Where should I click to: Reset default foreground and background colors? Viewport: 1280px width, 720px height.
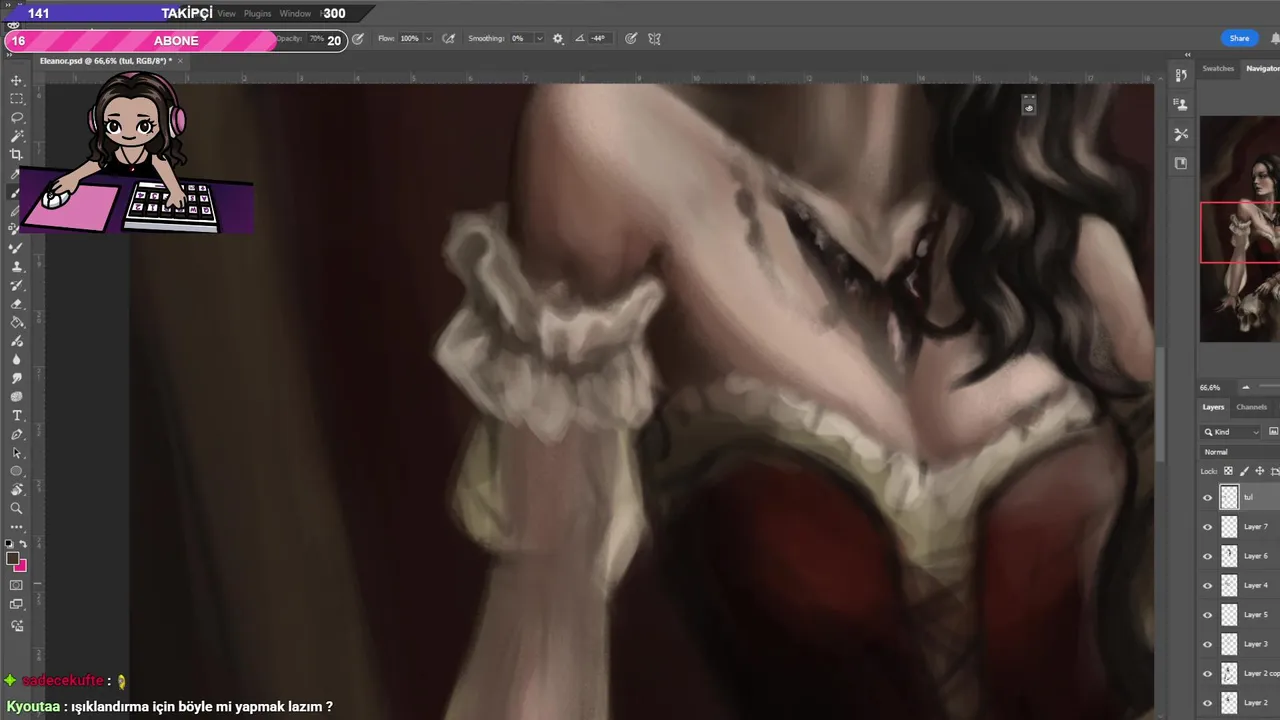click(x=9, y=544)
